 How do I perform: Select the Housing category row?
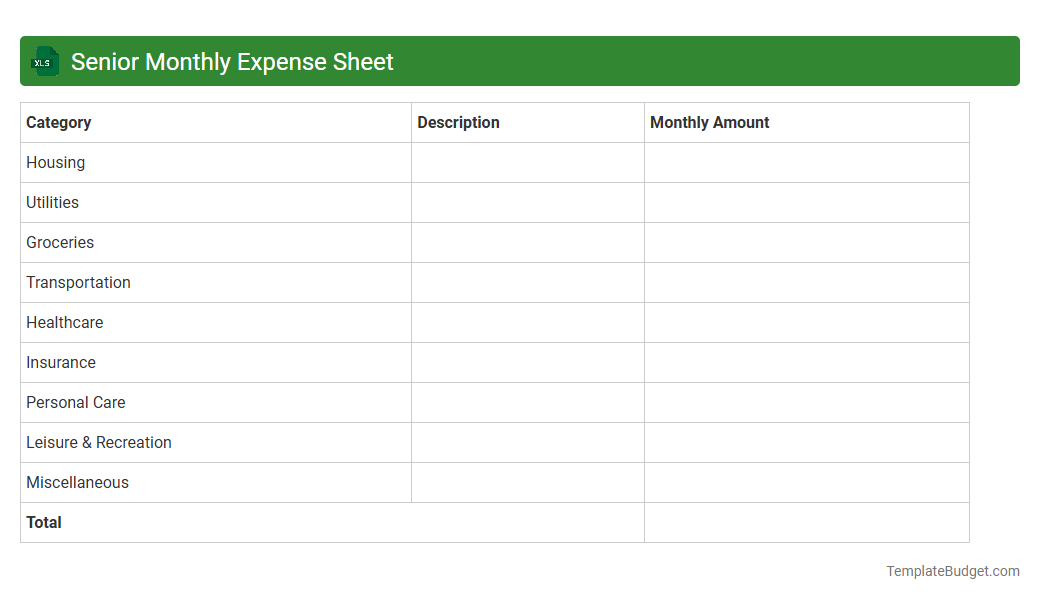pyautogui.click(x=55, y=162)
